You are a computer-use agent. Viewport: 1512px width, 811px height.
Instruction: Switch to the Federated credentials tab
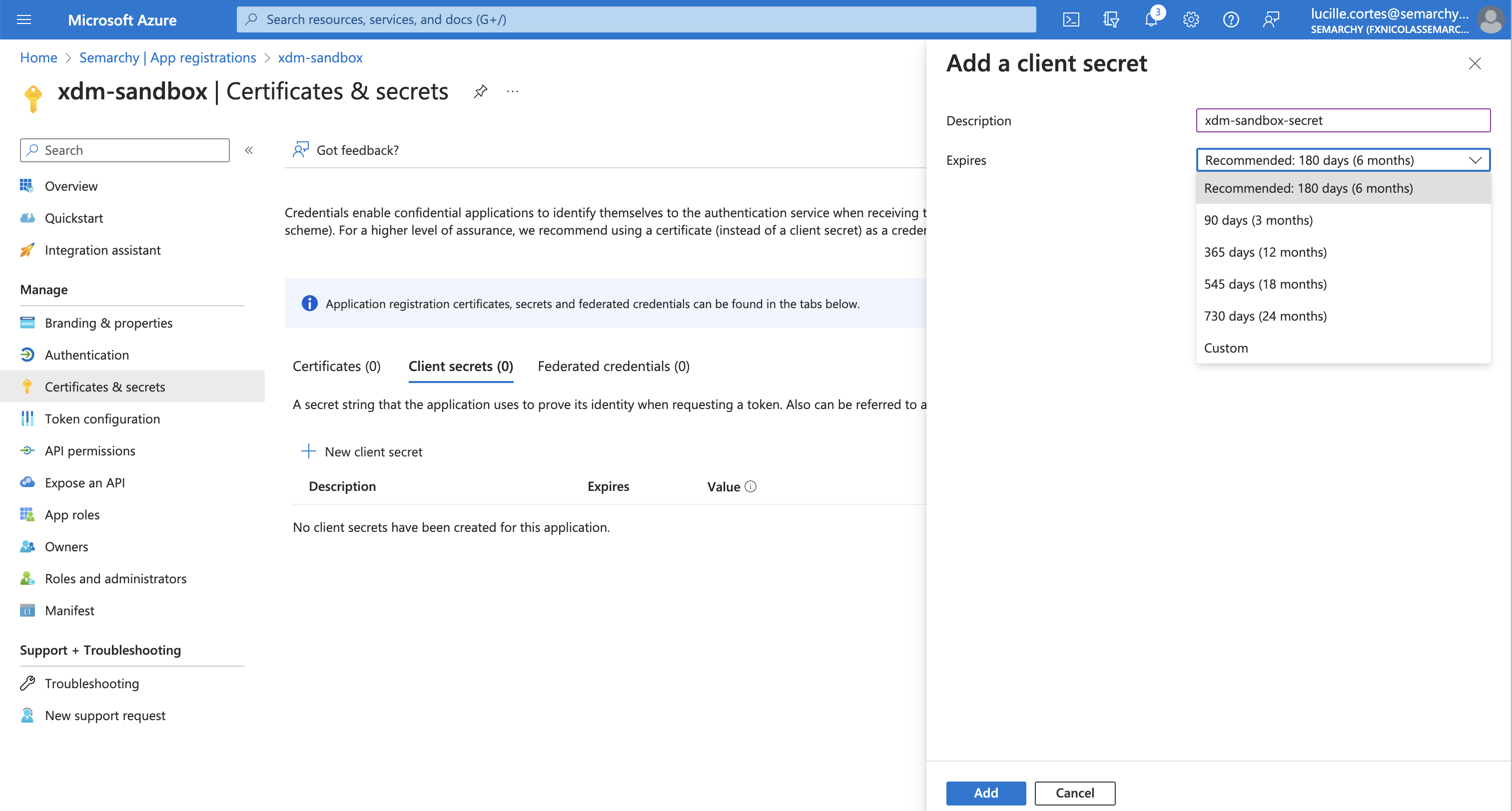click(x=613, y=366)
